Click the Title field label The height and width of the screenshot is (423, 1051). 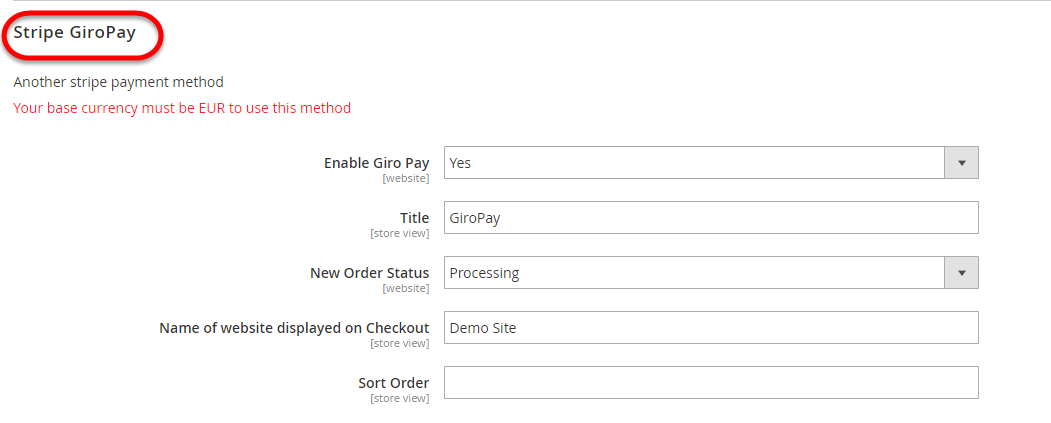coord(414,218)
